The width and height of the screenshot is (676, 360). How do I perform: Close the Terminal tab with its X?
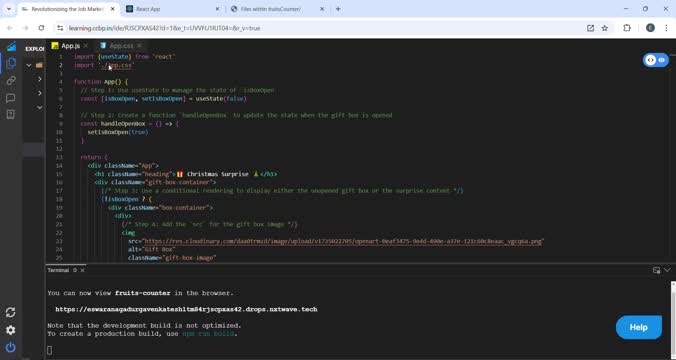82,270
